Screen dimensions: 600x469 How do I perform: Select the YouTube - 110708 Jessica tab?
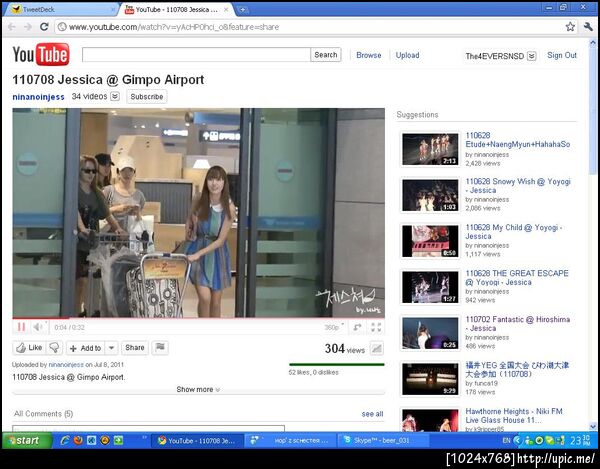[177, 9]
